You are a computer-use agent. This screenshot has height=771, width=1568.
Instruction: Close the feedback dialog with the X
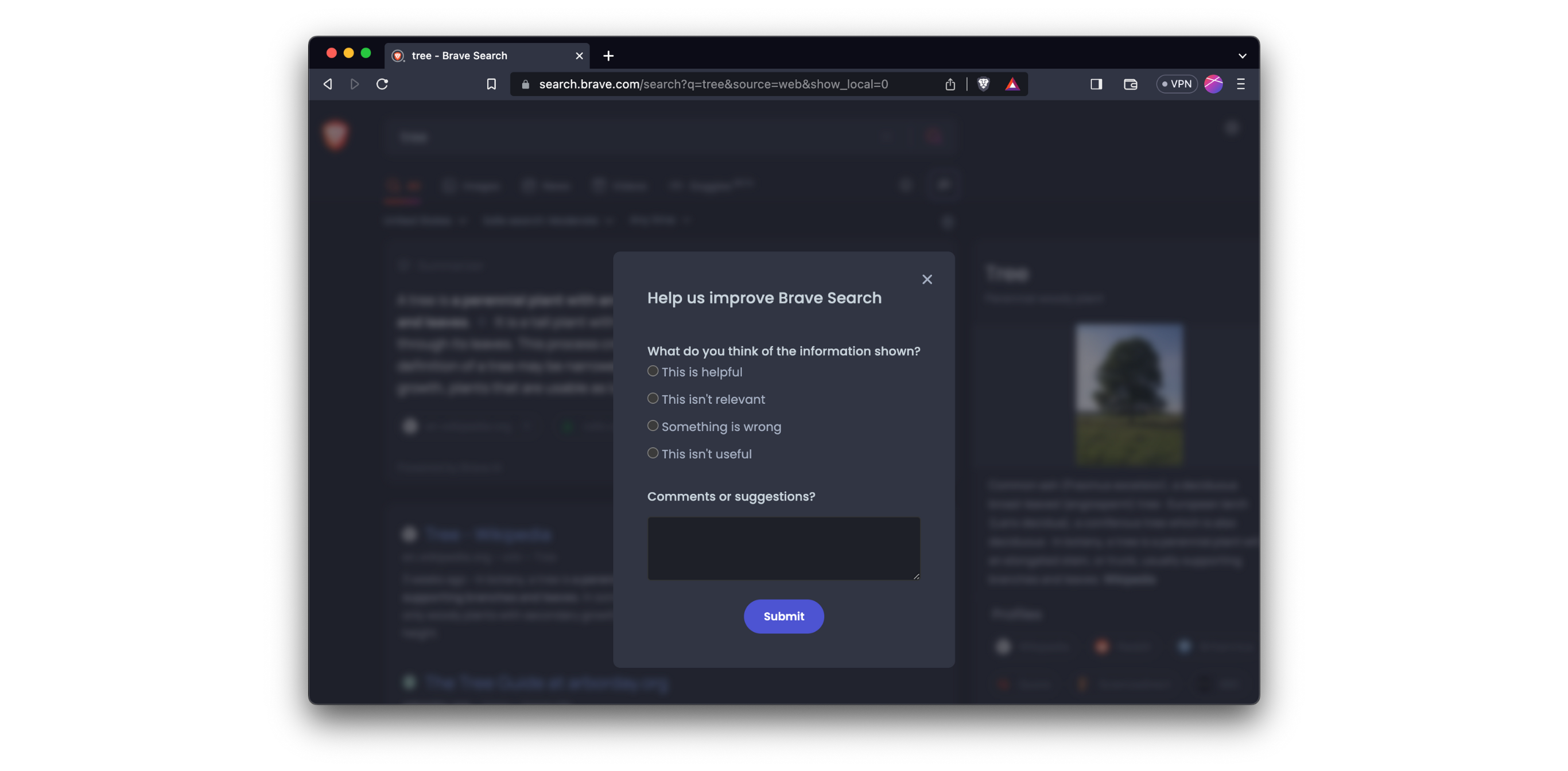[x=926, y=279]
